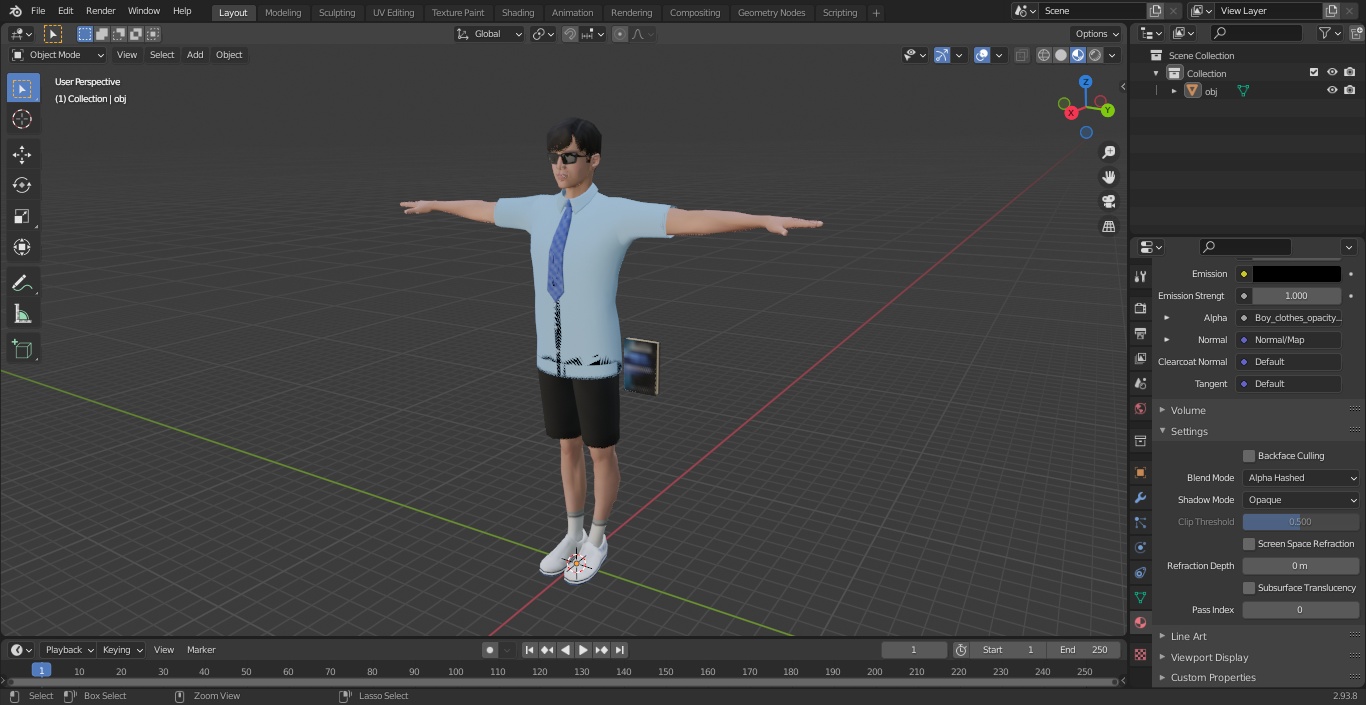Screen dimensions: 1366x705
Task: Hide the obj object in viewport
Action: 1332,90
